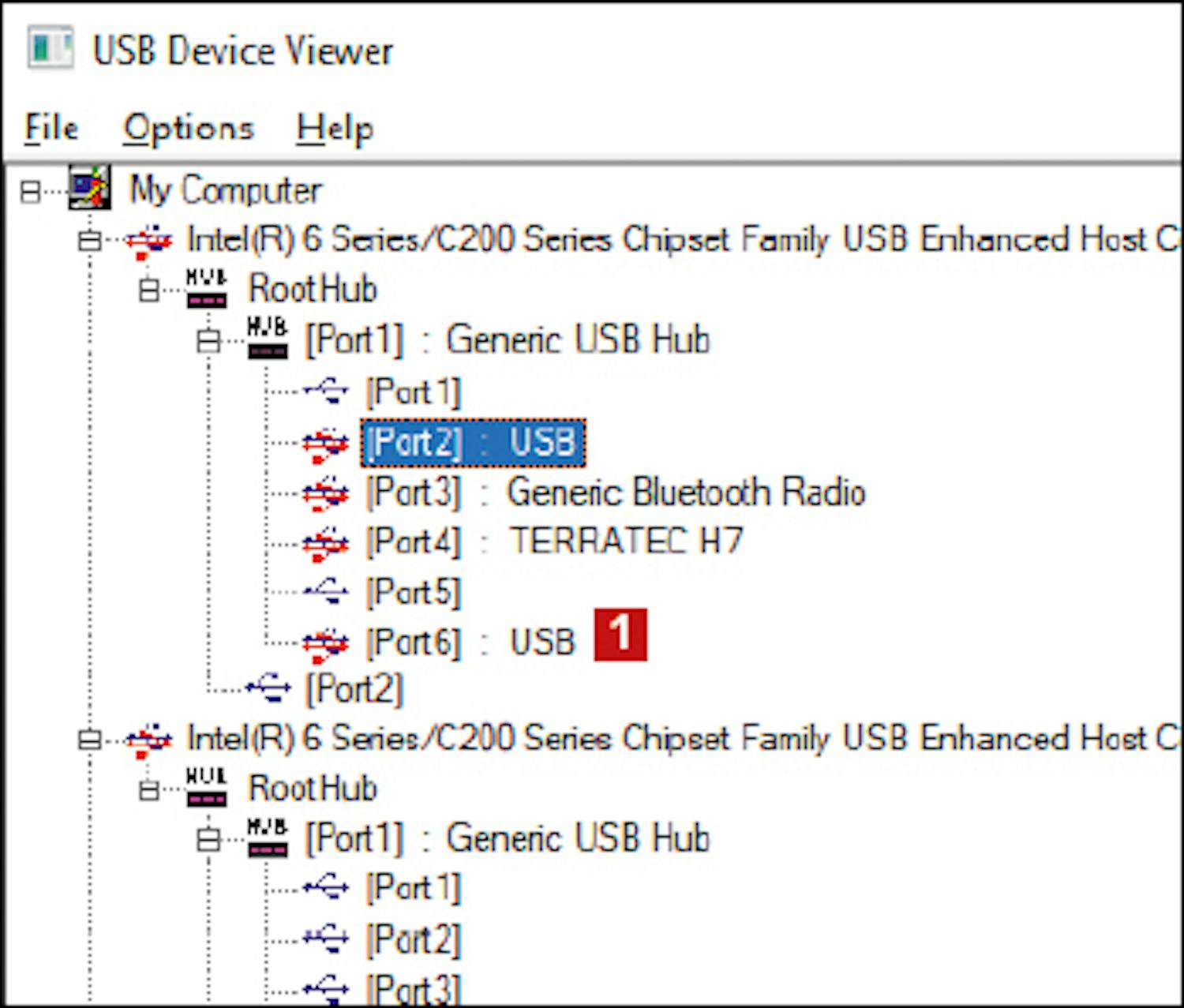Click the second Generic USB Hub icon
1184x1008 pixels.
[268, 838]
